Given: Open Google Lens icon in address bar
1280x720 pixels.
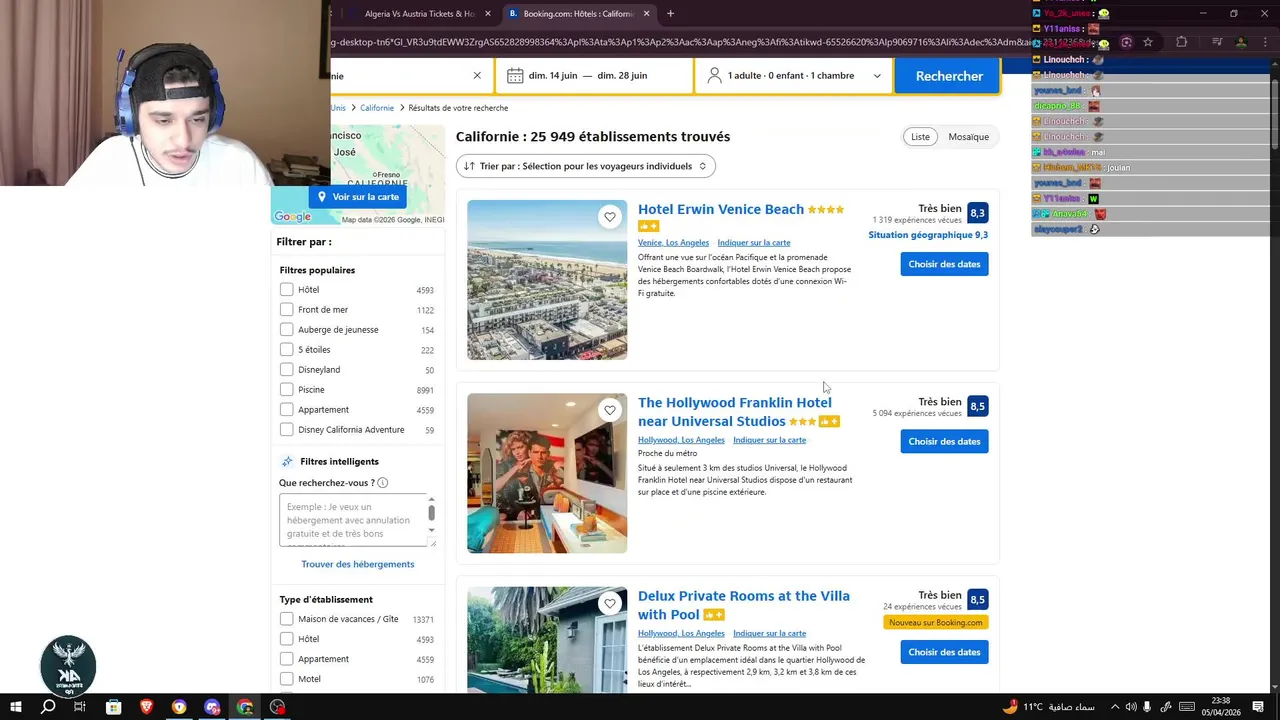Looking at the screenshot, I should 1126,42.
